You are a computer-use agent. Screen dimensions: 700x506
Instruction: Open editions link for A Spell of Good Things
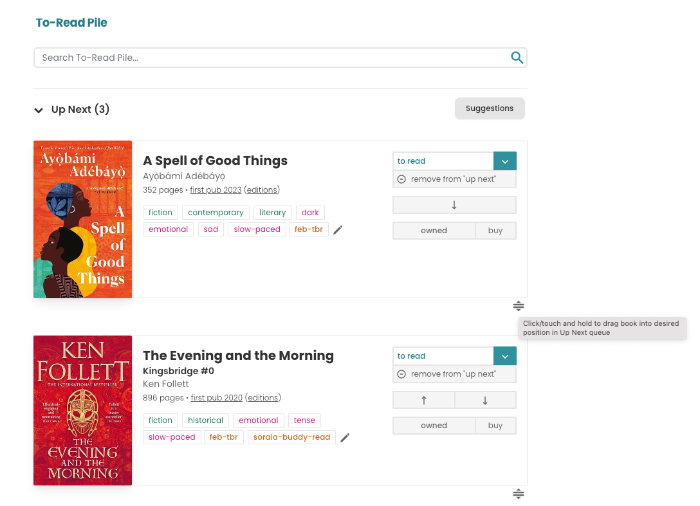tap(262, 190)
